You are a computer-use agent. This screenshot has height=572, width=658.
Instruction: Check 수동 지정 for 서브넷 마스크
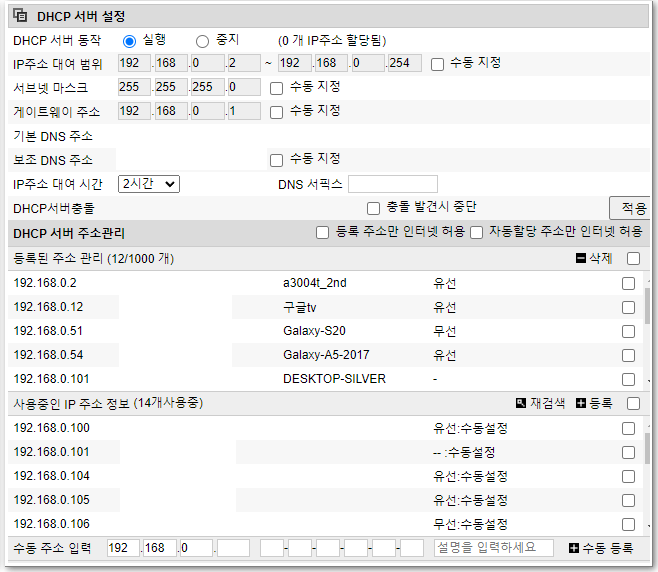(276, 89)
